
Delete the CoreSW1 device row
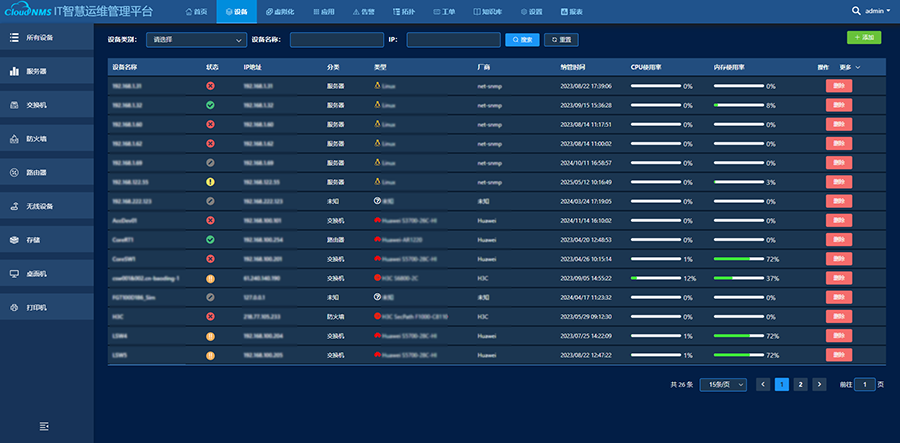pos(839,259)
